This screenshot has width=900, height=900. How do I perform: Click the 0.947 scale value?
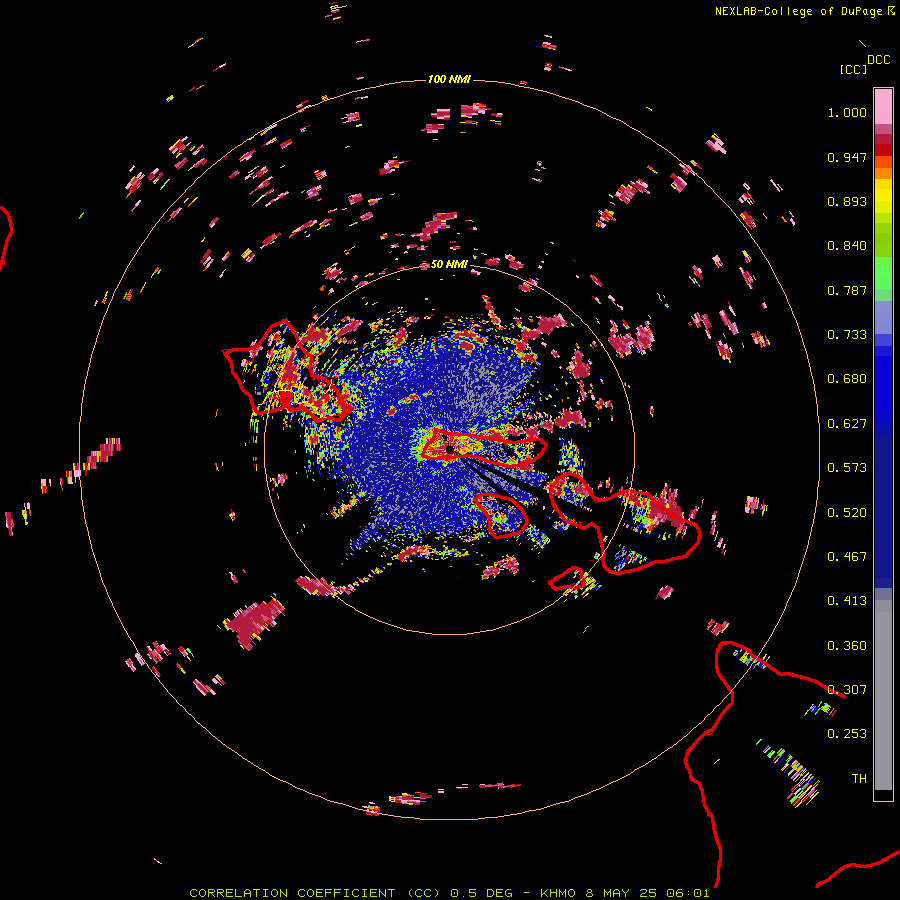[x=847, y=157]
